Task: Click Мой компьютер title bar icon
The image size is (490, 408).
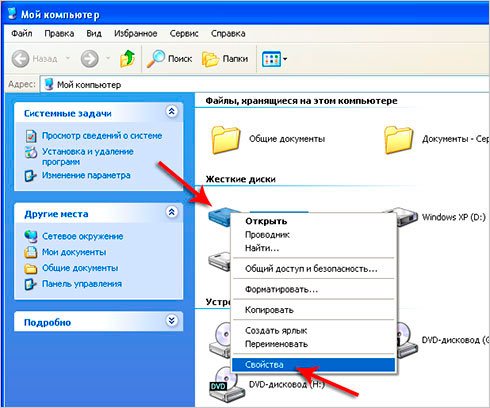Action: [12, 13]
